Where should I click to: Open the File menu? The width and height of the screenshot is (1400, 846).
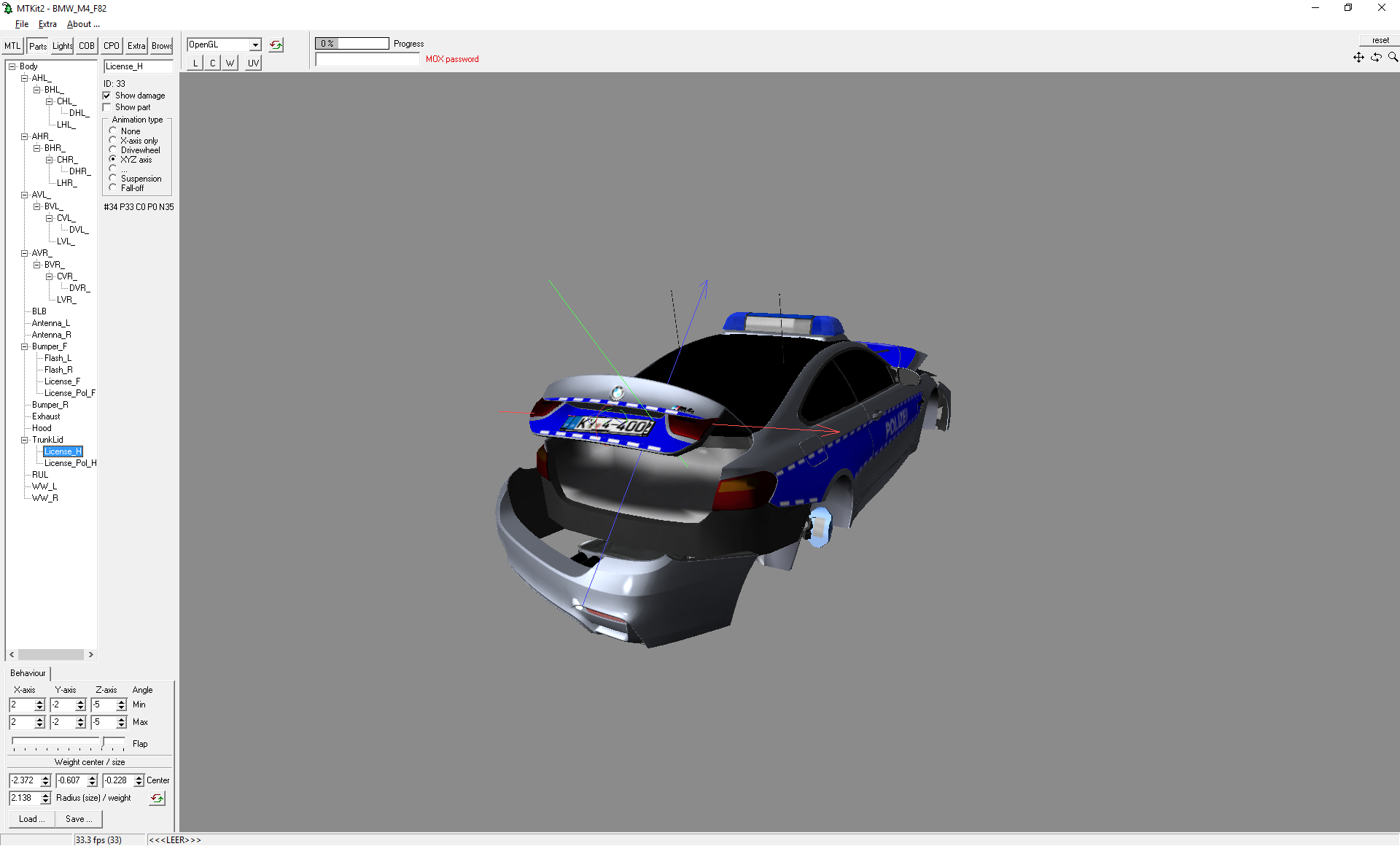(22, 24)
